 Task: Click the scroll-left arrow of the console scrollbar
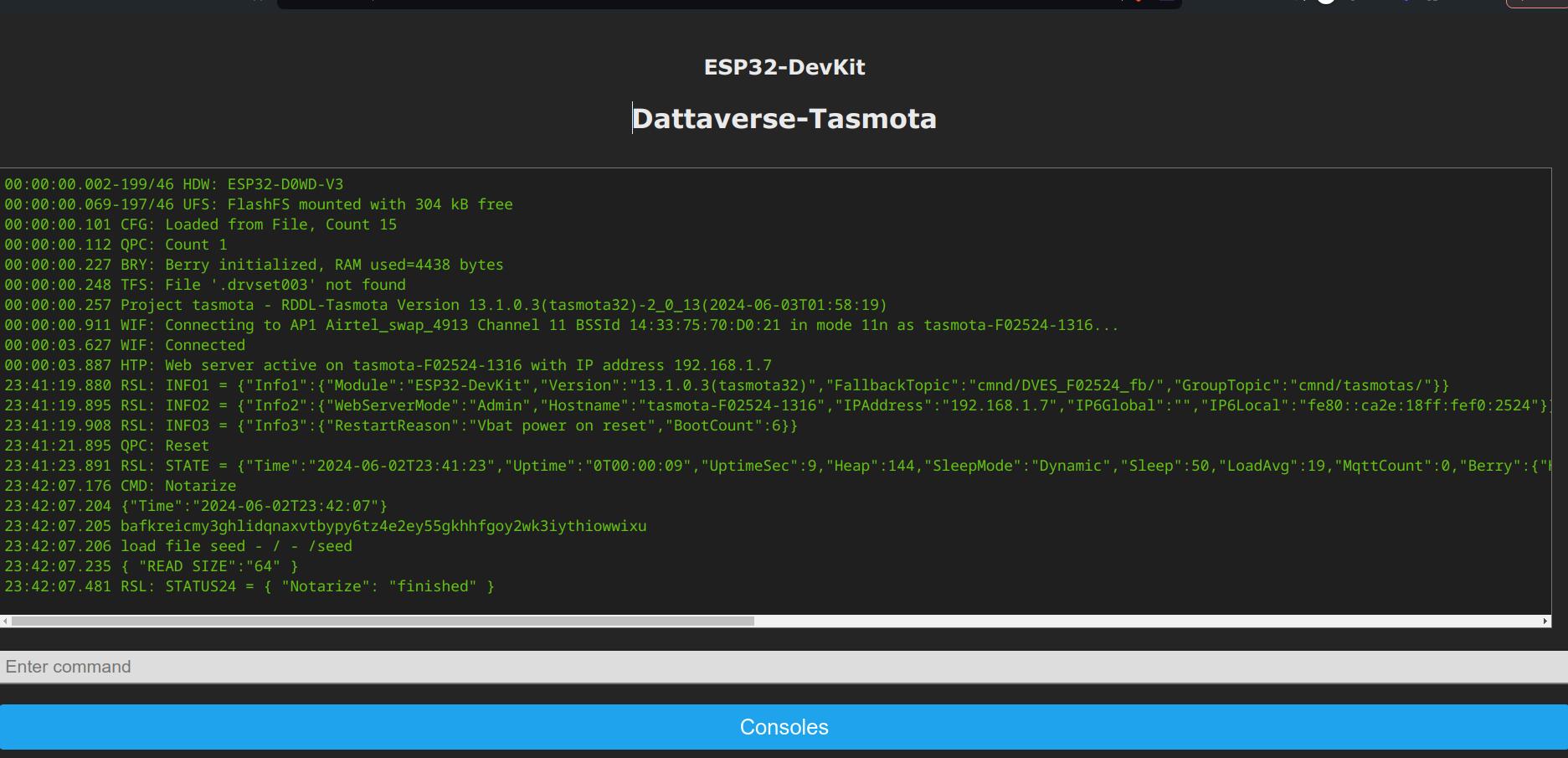coord(6,621)
